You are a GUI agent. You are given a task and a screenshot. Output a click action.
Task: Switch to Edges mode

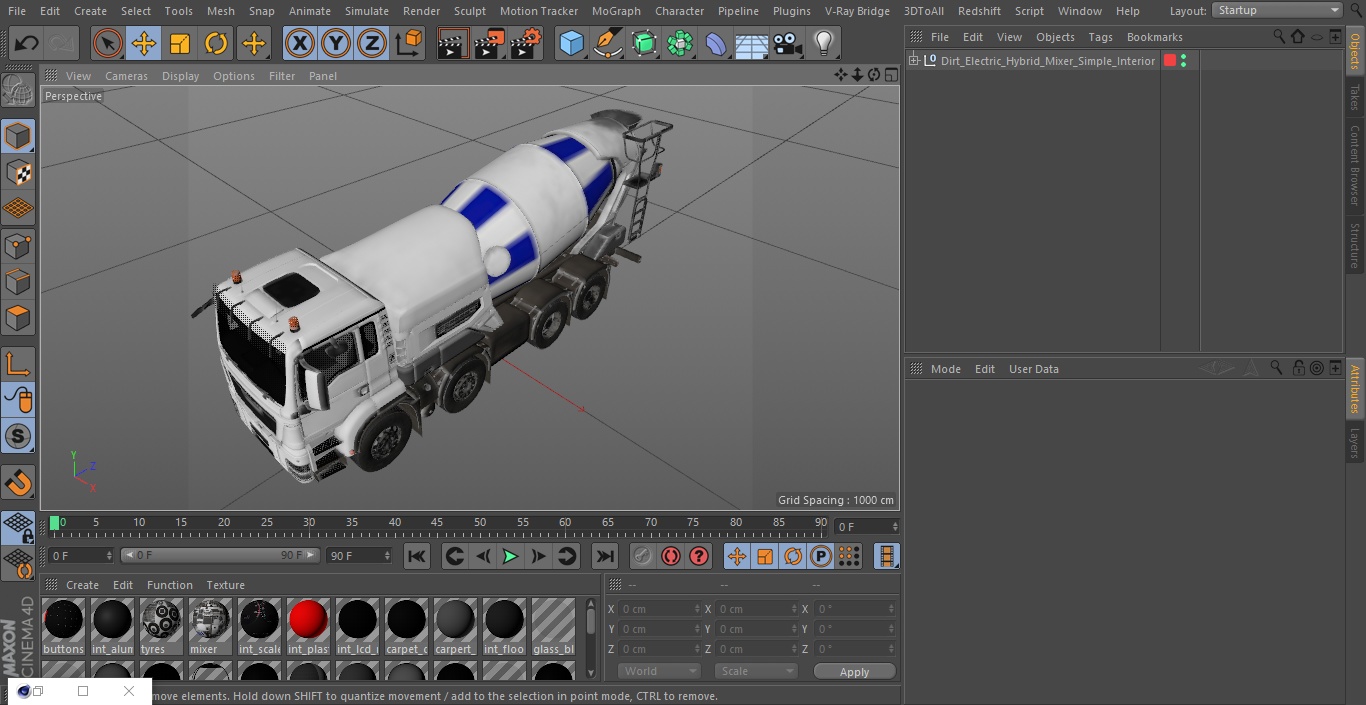coord(18,281)
